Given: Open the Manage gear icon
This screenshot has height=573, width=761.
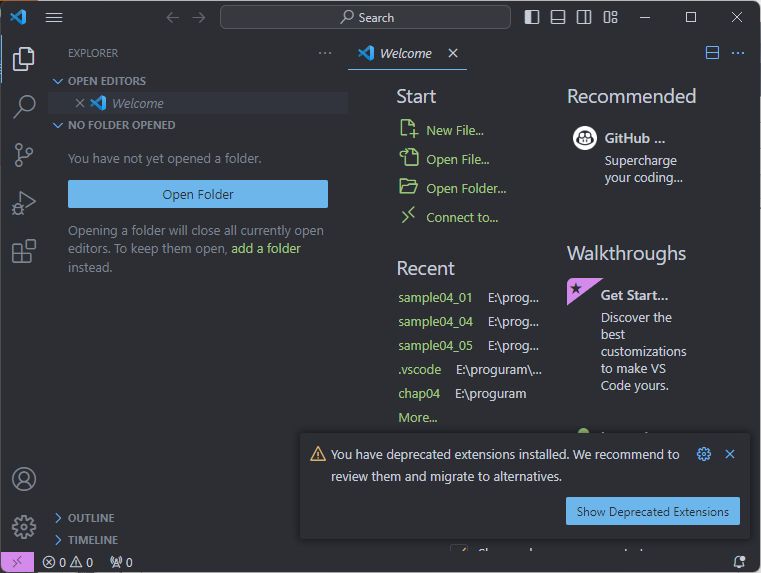Looking at the screenshot, I should pyautogui.click(x=23, y=526).
